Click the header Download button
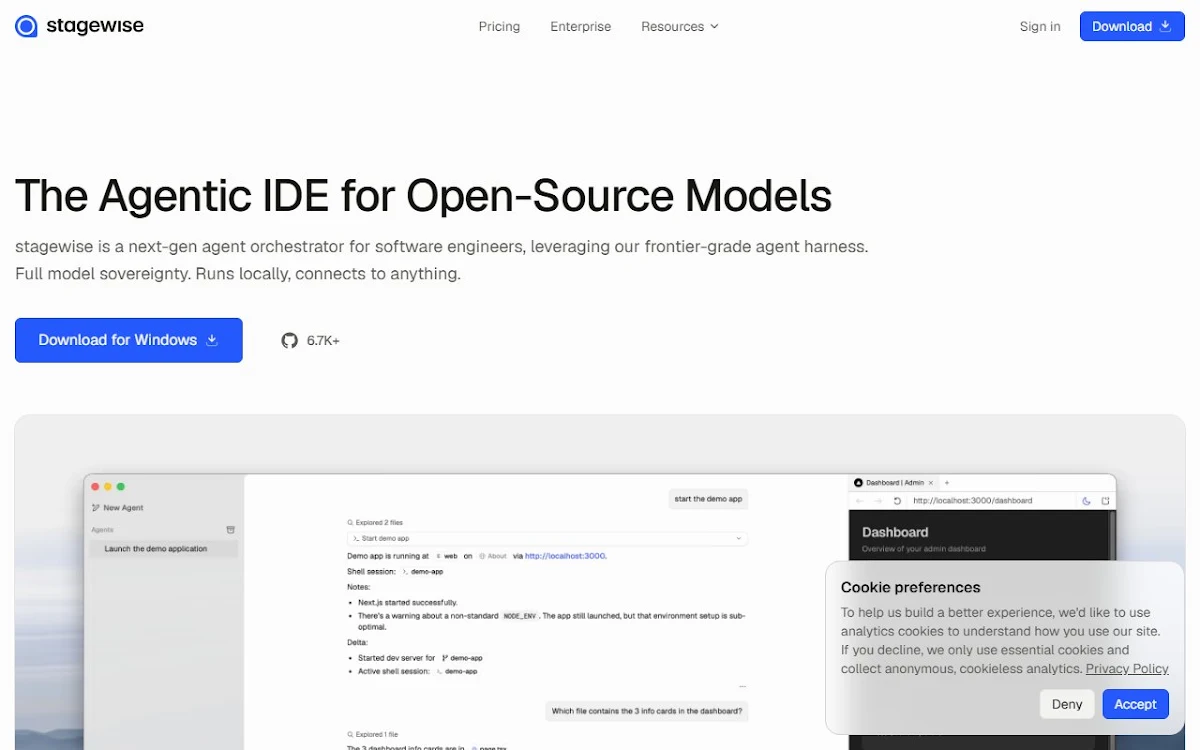The width and height of the screenshot is (1200, 750). pos(1131,27)
